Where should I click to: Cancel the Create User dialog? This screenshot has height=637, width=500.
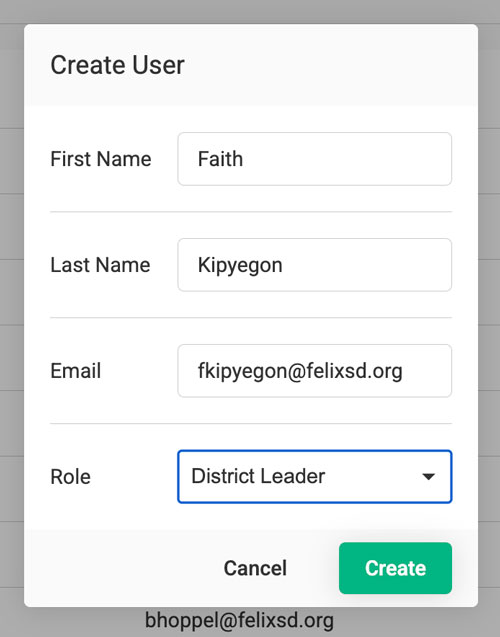tap(255, 568)
